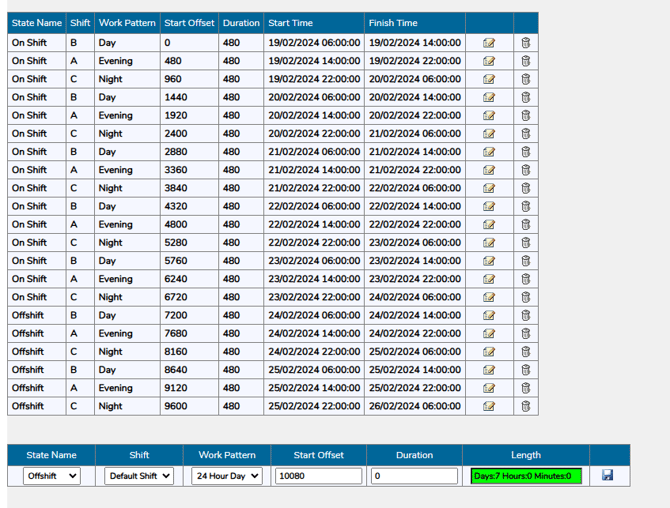Screen dimensions: 670x508
Task: Delete the row with start offset 960
Action: point(526,79)
